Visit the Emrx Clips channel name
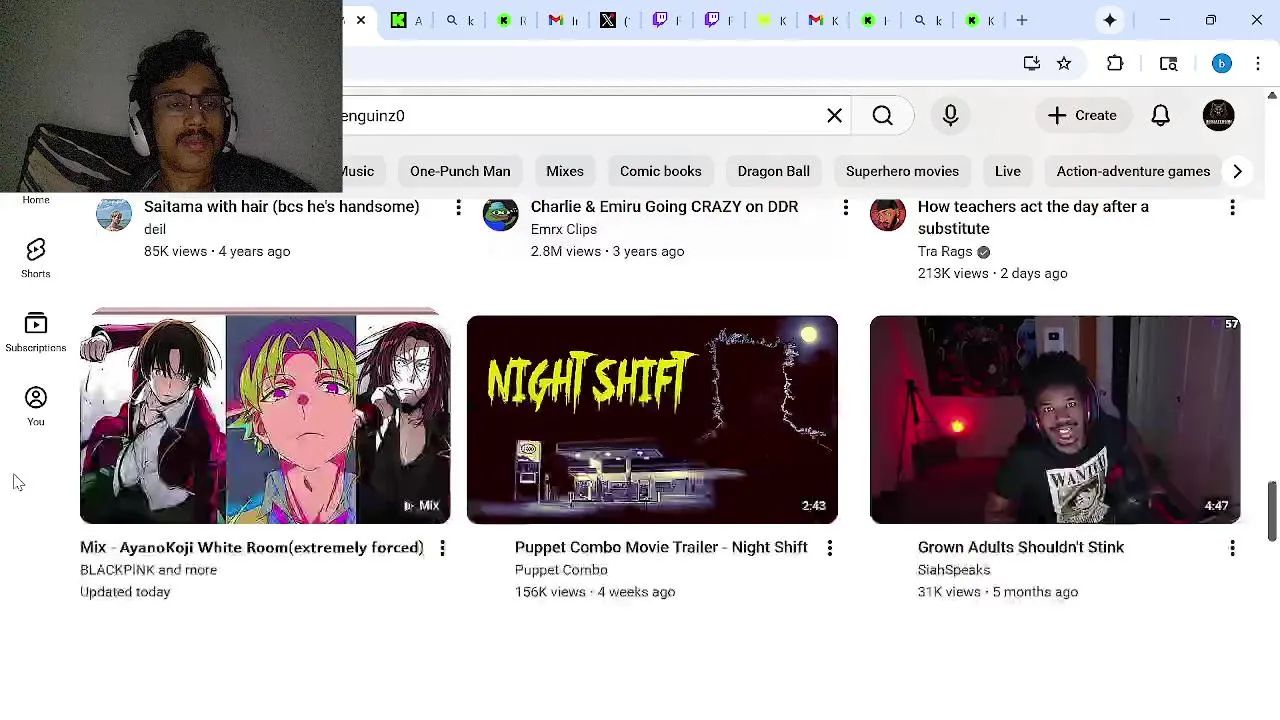This screenshot has width=1280, height=720. point(564,230)
